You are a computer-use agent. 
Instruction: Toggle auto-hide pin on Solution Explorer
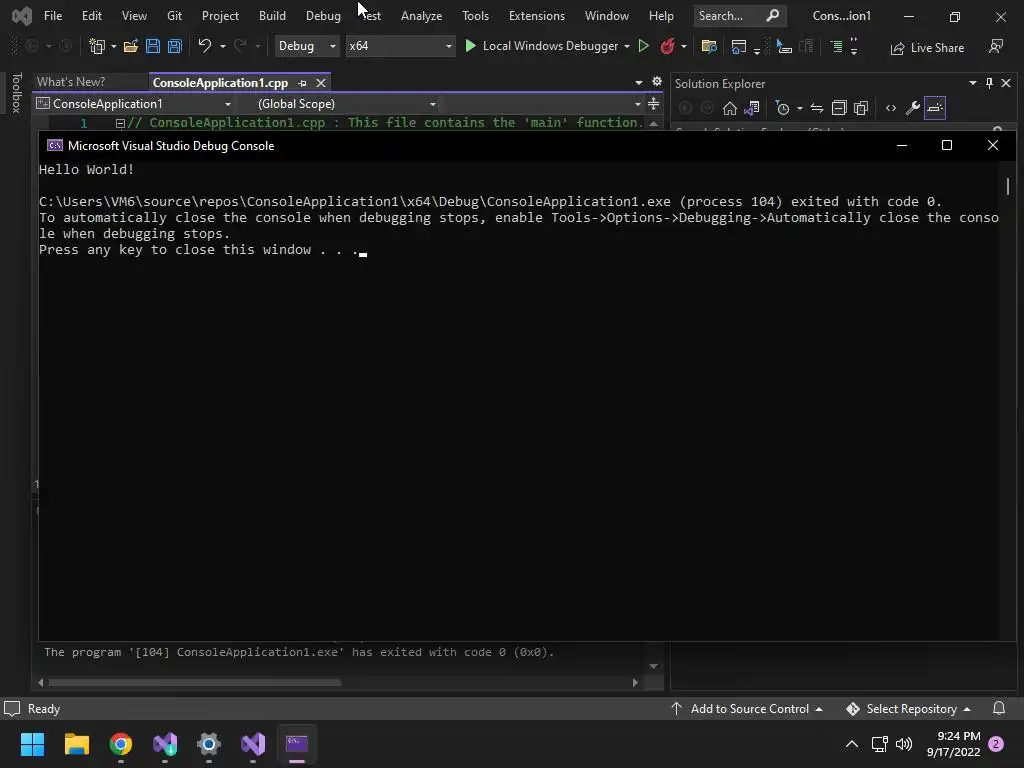point(989,83)
